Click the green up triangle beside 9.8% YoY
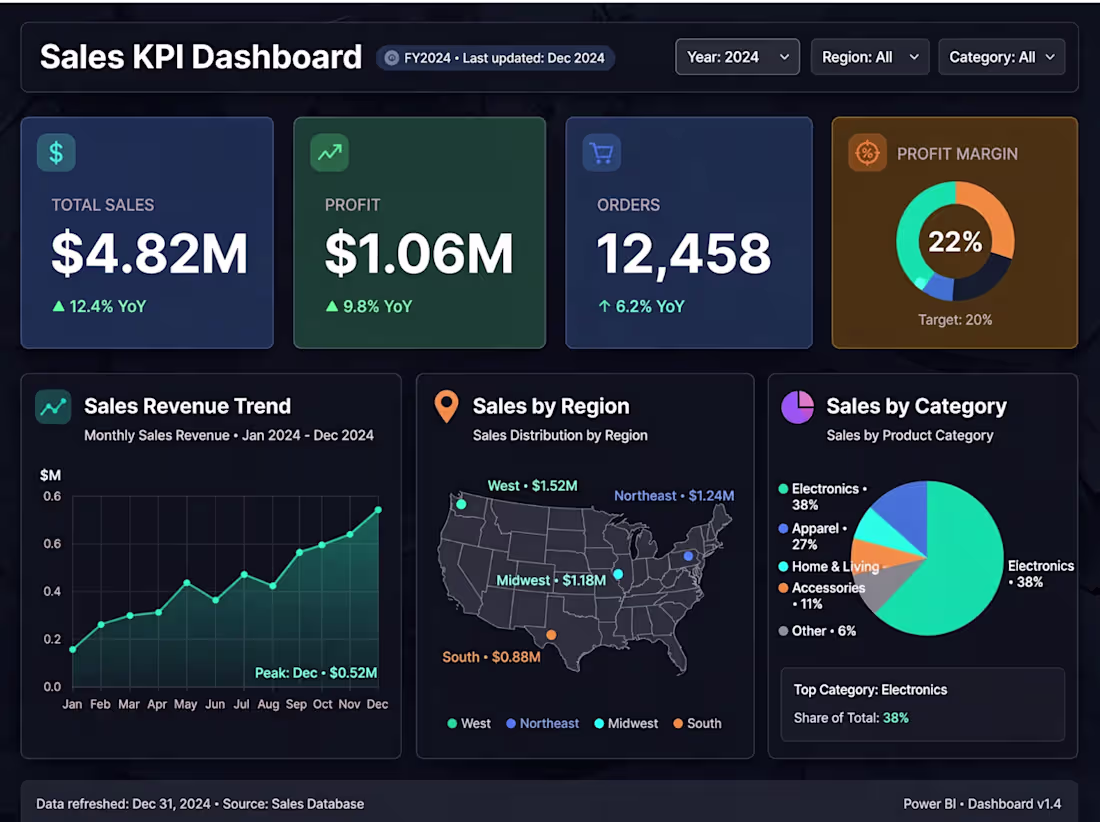 pos(332,306)
